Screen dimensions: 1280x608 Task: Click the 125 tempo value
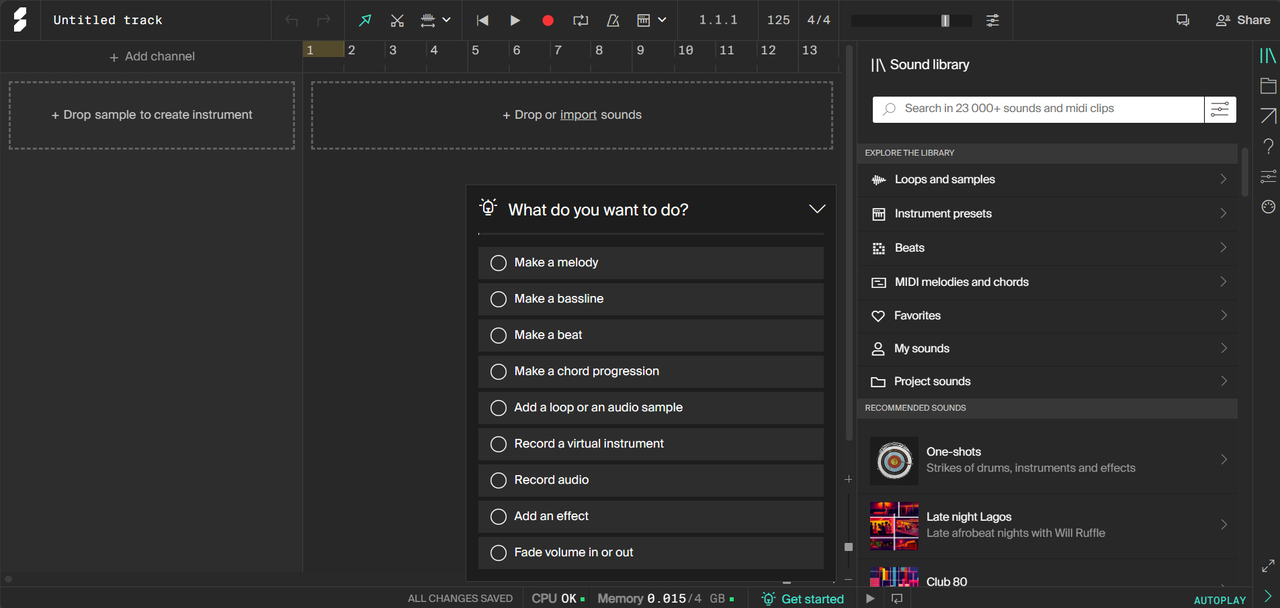click(778, 20)
